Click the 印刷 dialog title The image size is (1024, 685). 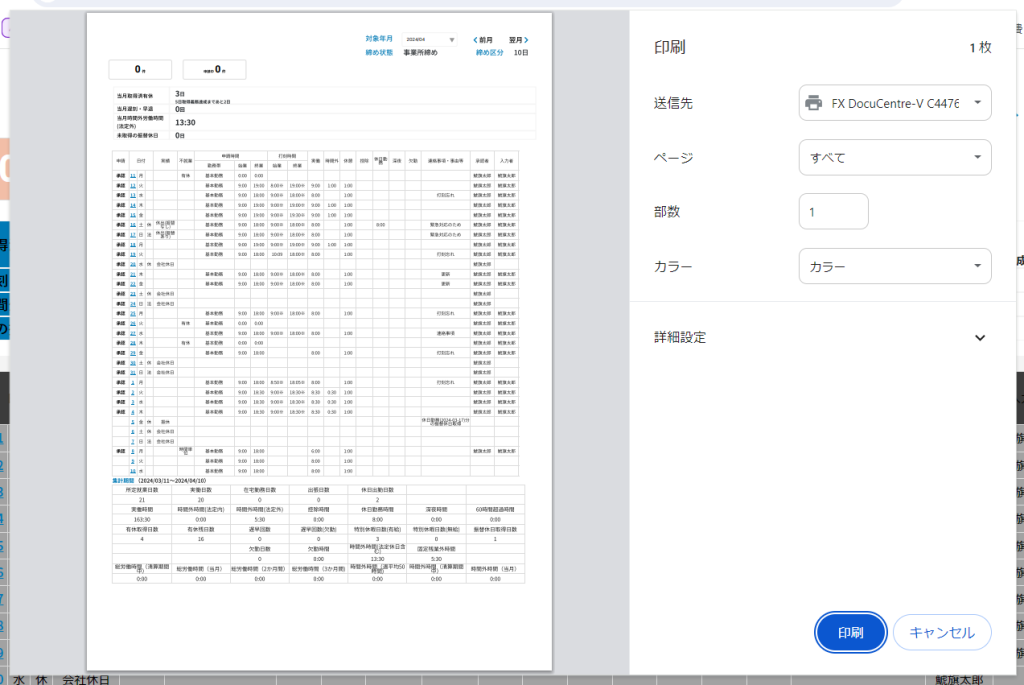click(669, 47)
